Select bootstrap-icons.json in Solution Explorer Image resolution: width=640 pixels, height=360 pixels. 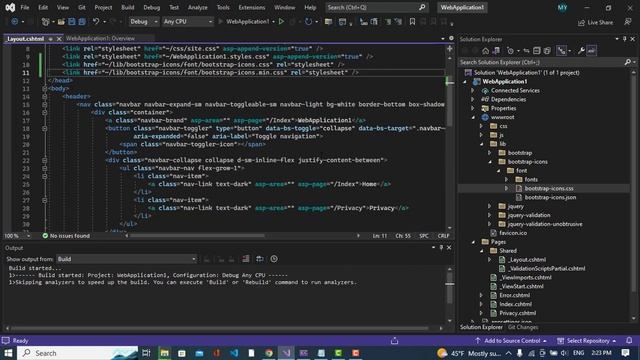[x=550, y=198]
